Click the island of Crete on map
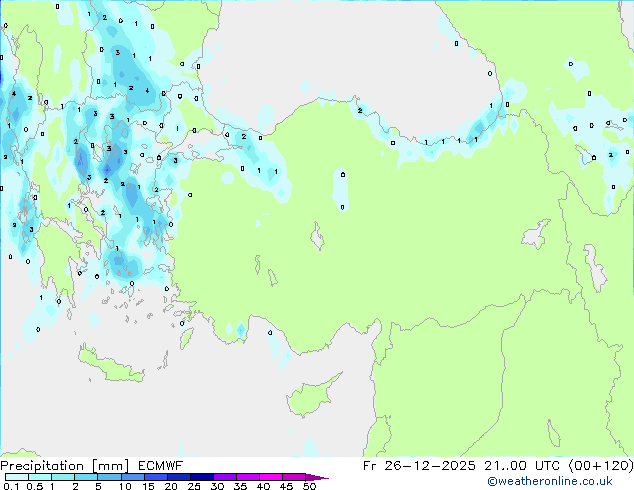This screenshot has height=490, width=634. pyautogui.click(x=111, y=365)
